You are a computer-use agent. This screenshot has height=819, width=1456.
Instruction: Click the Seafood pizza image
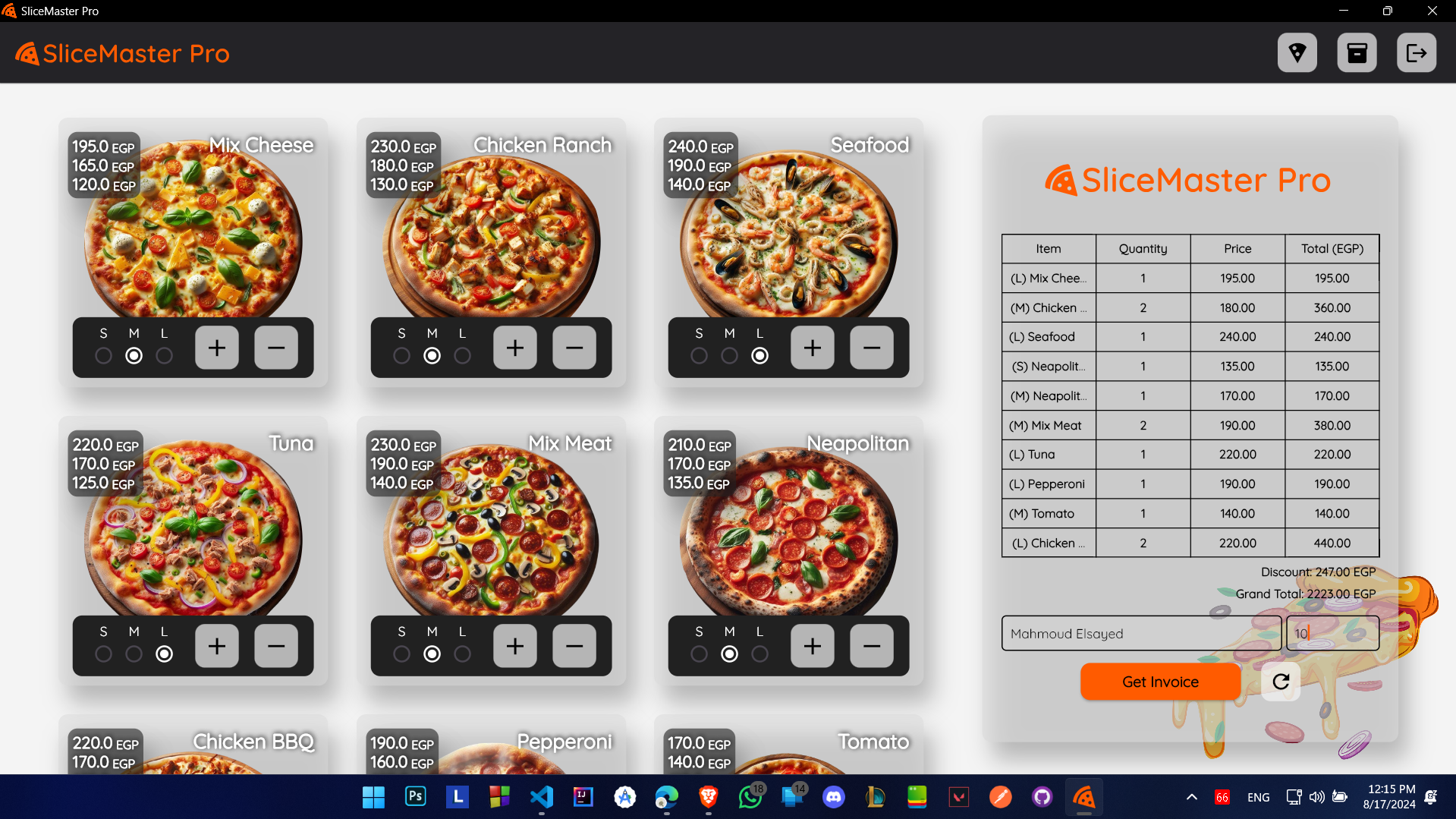point(789,235)
